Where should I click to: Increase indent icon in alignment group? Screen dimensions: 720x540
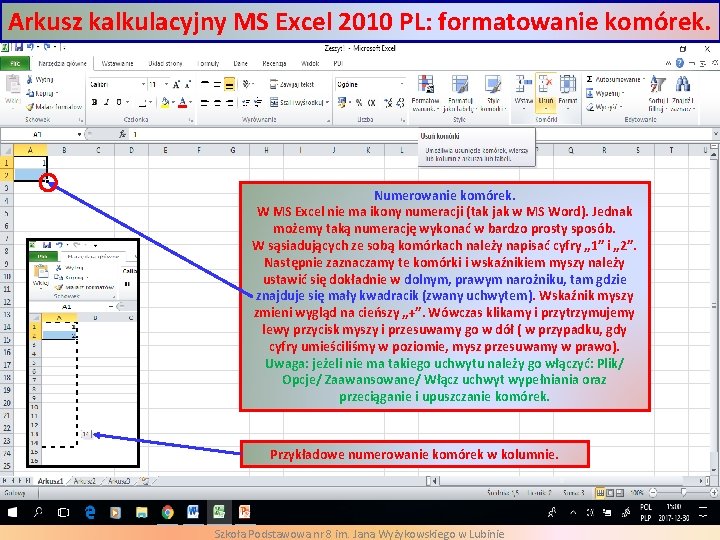(258, 102)
